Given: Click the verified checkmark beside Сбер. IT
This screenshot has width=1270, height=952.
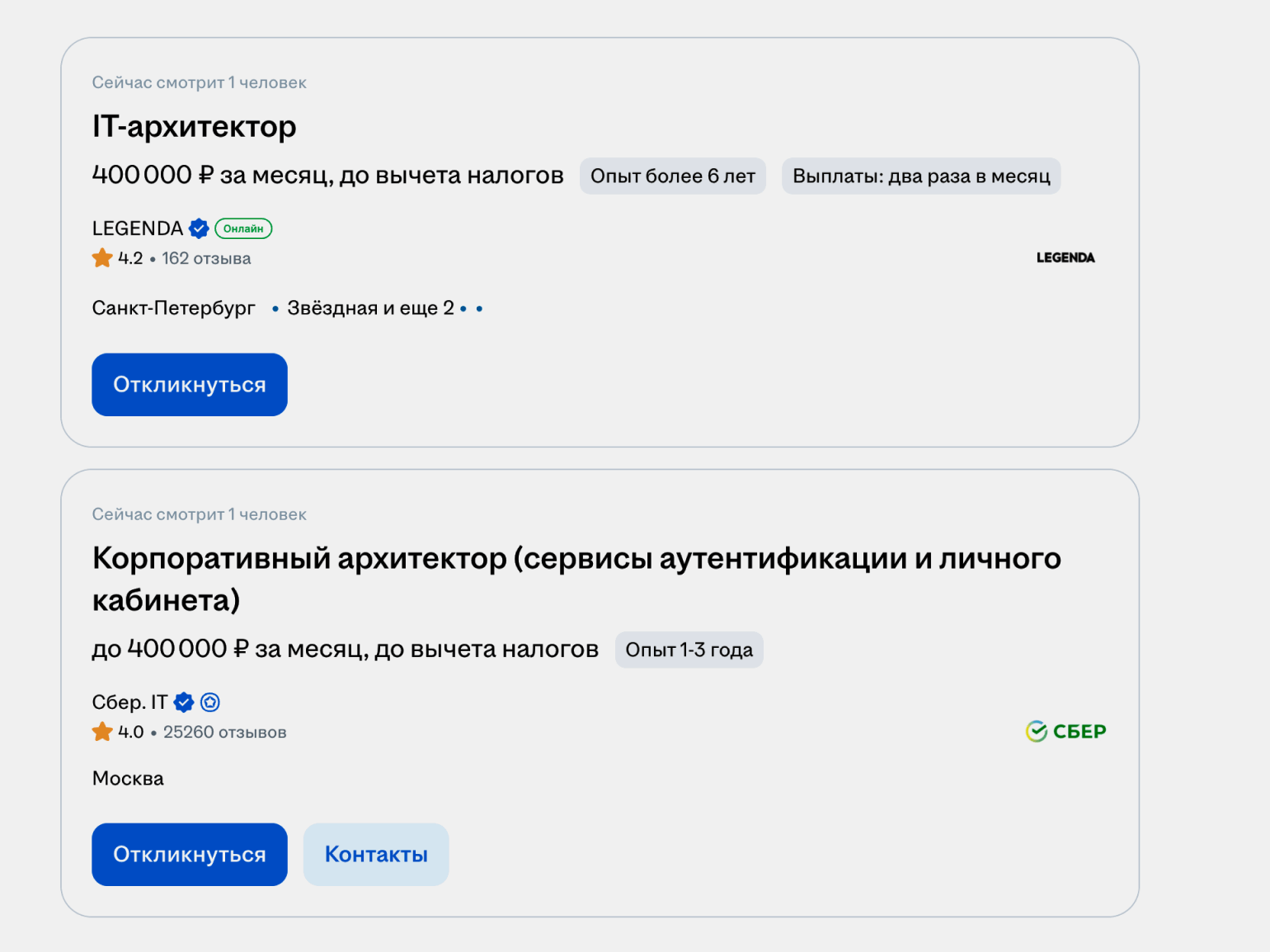Looking at the screenshot, I should click(184, 702).
